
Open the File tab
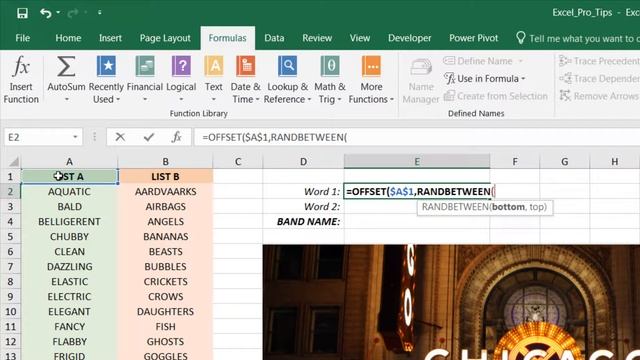(x=22, y=38)
